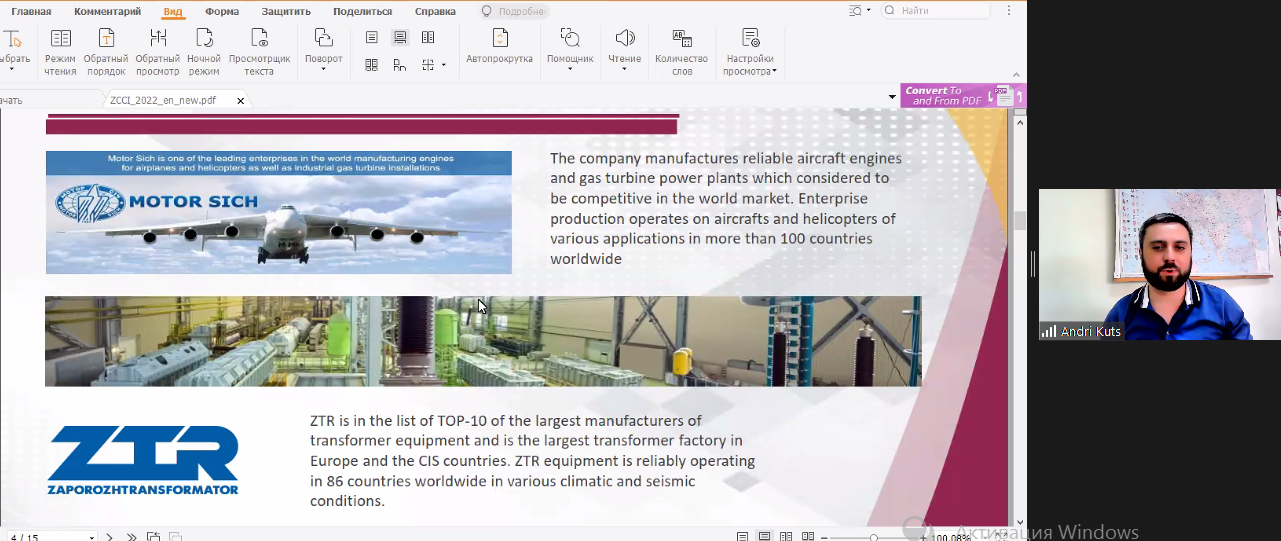Open the find options dropdown icon

pos(858,10)
